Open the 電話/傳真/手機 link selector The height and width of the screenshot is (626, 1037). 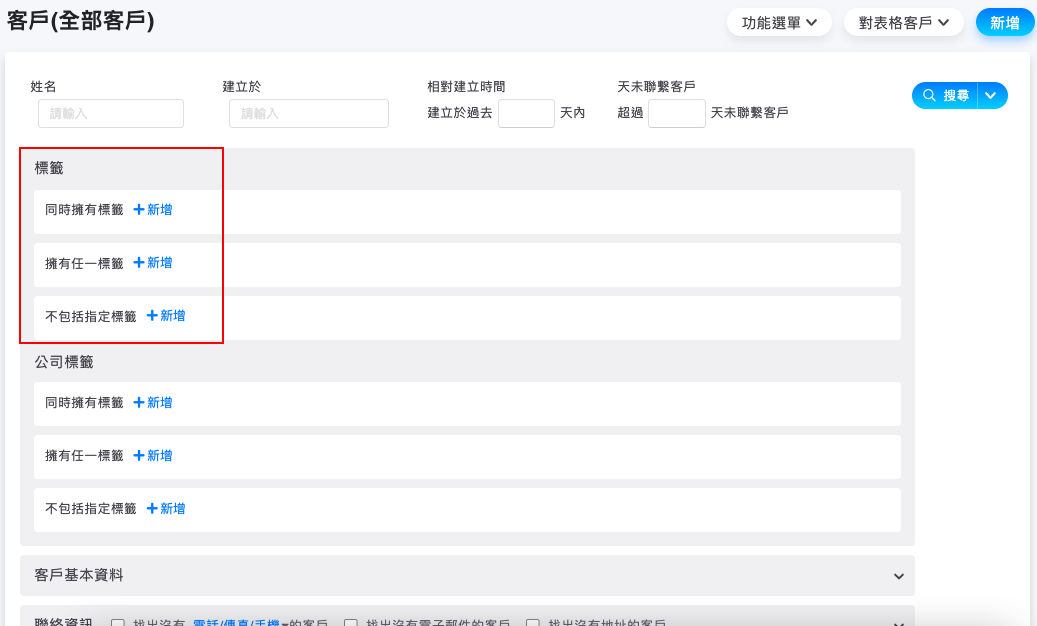pyautogui.click(x=238, y=624)
